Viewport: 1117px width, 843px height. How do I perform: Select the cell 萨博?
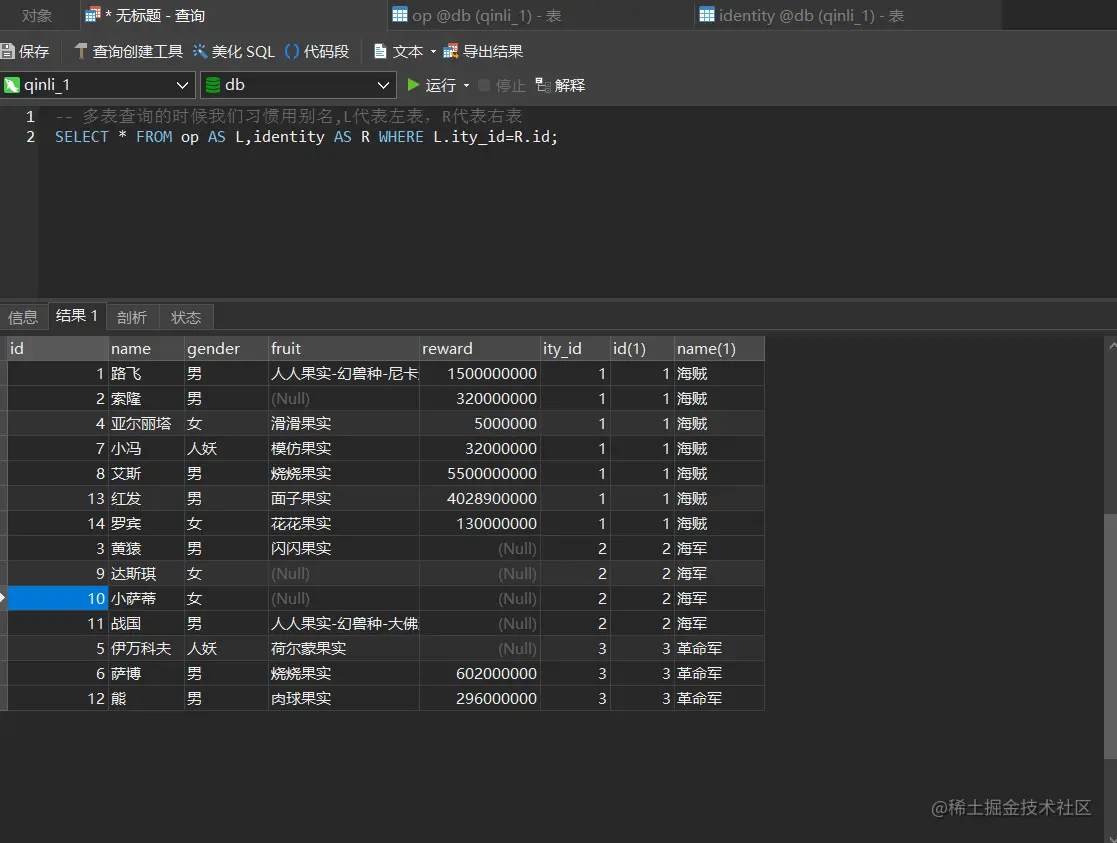click(146, 673)
